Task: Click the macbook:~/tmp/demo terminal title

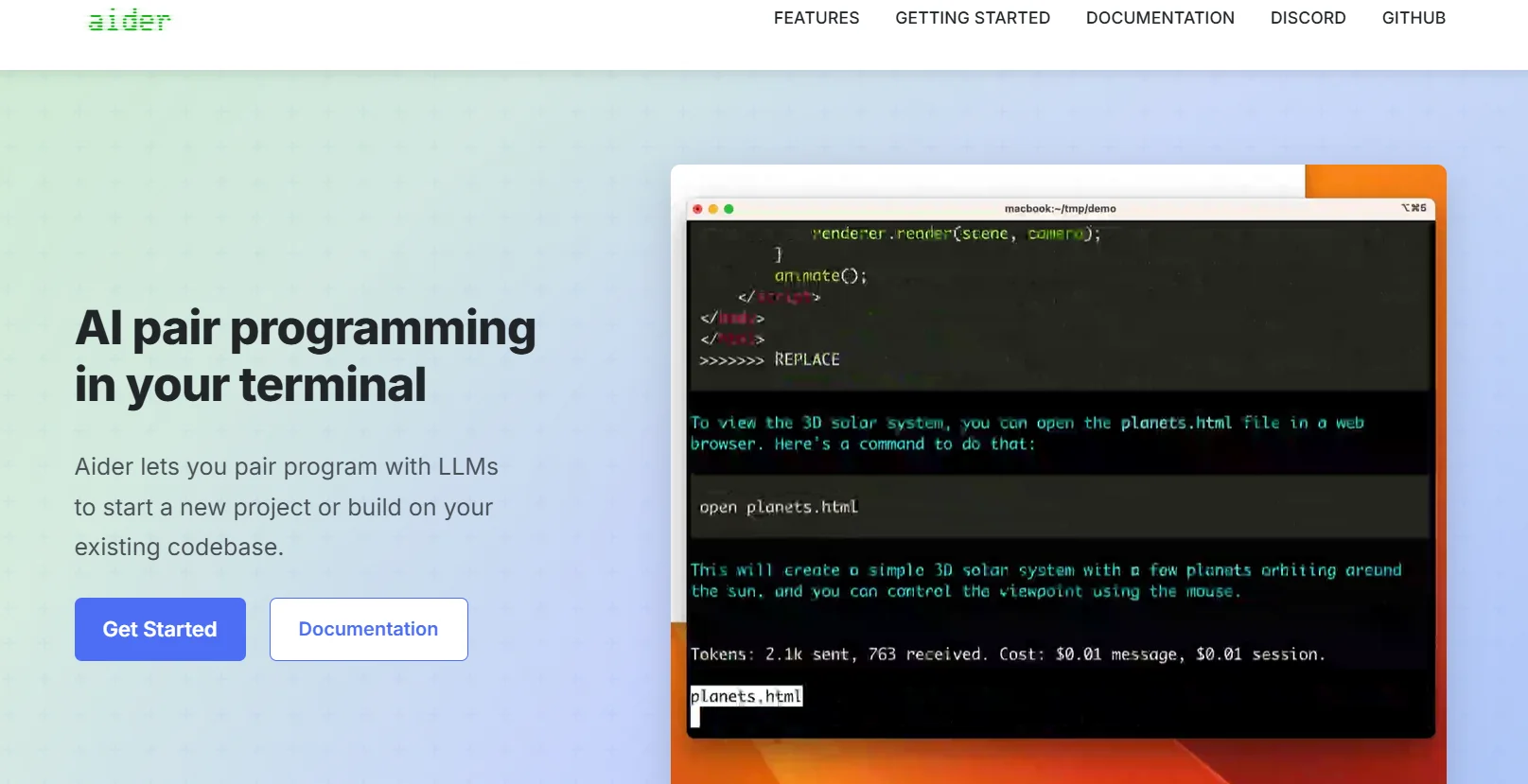Action: coord(1060,209)
